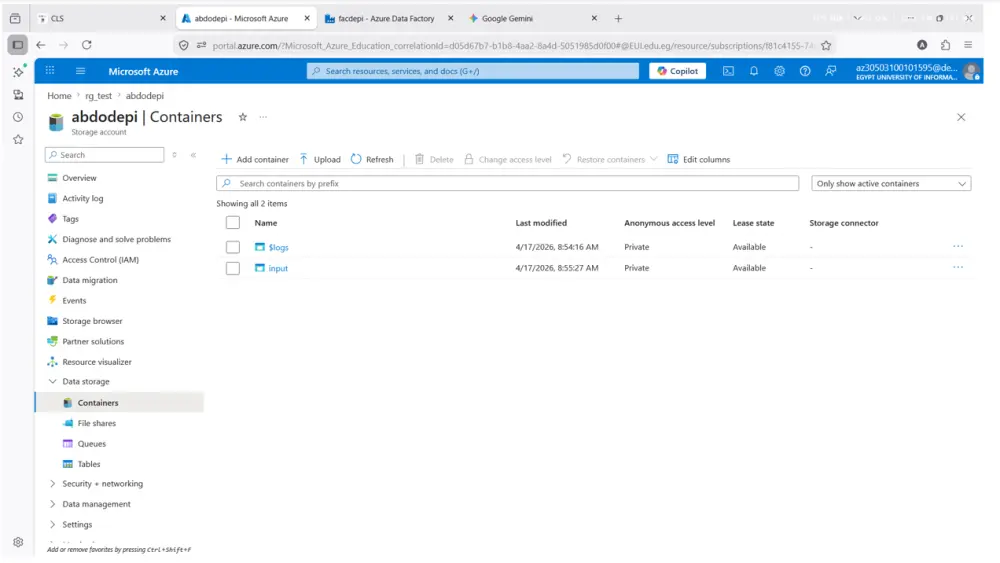Click the browser back arrow

click(41, 45)
